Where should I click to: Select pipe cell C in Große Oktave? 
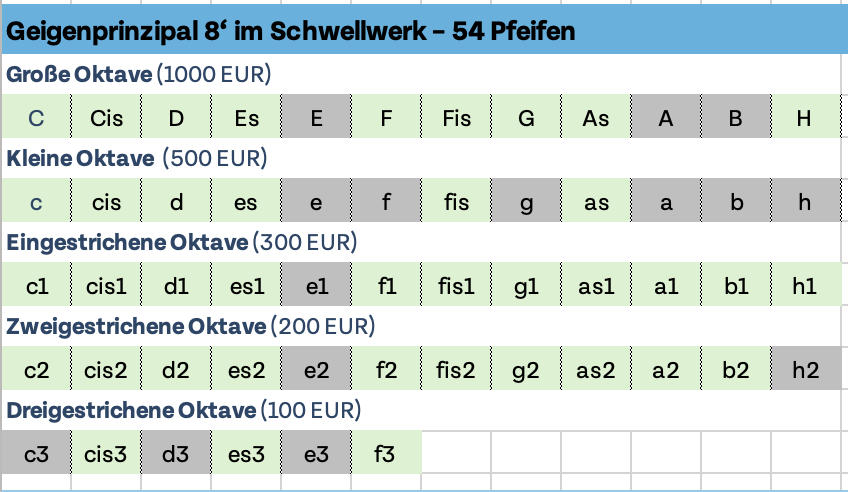pyautogui.click(x=36, y=118)
